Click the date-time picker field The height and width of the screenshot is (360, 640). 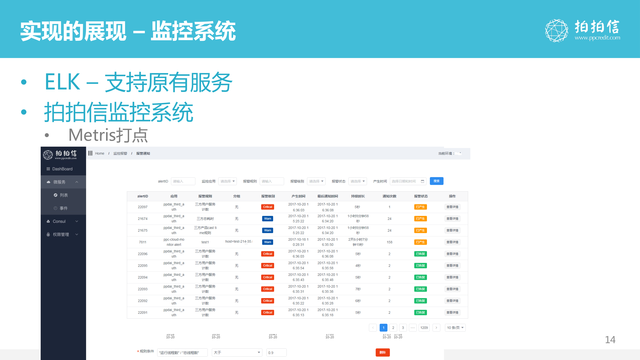[x=408, y=181]
